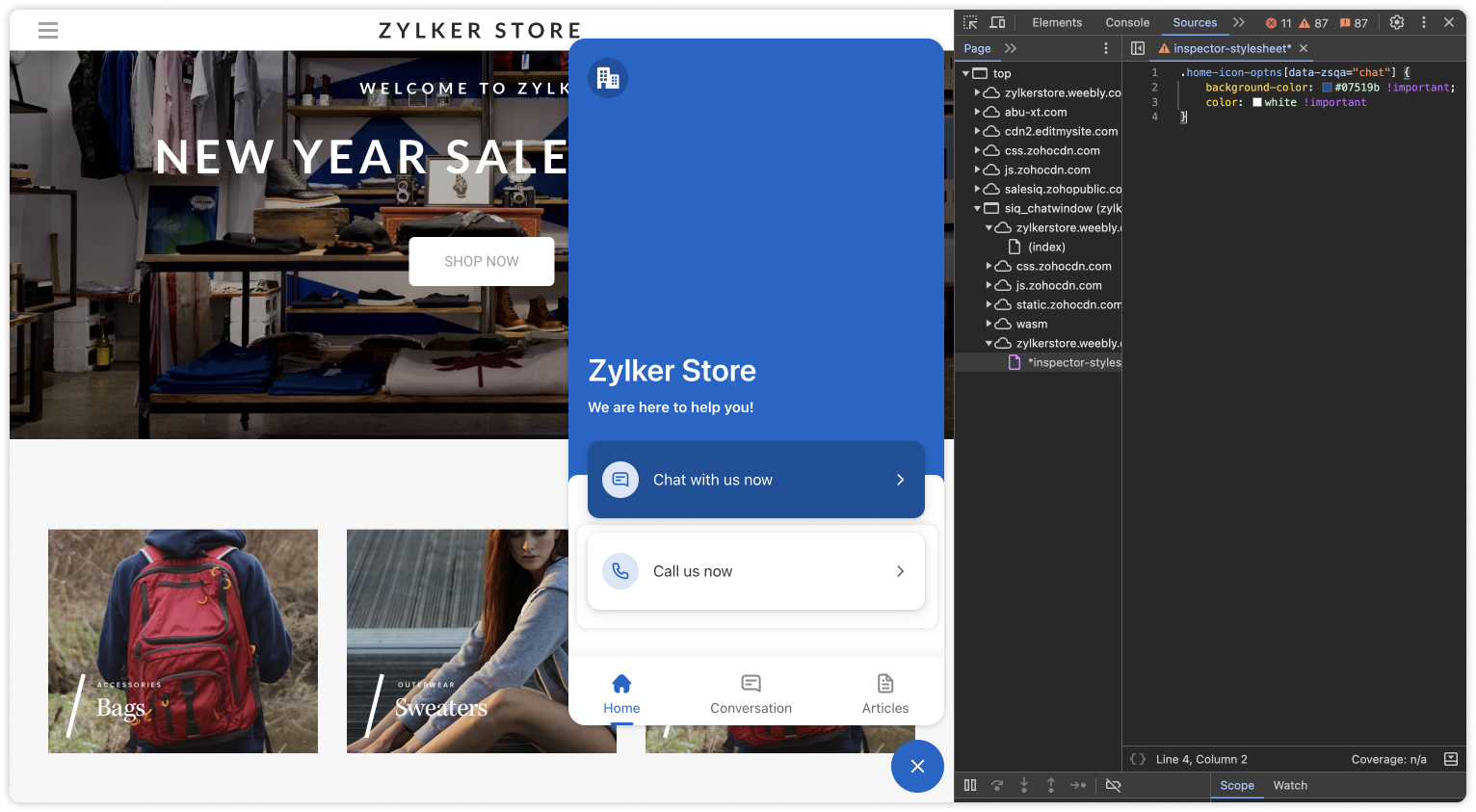Toggle the device toolbar in DevTools
The width and height of the screenshot is (1476, 812).
pyautogui.click(x=997, y=22)
